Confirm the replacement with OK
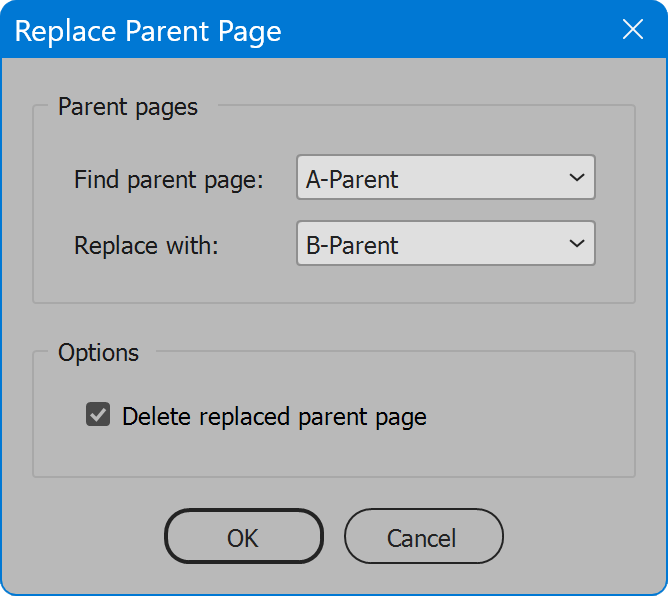 (x=244, y=536)
